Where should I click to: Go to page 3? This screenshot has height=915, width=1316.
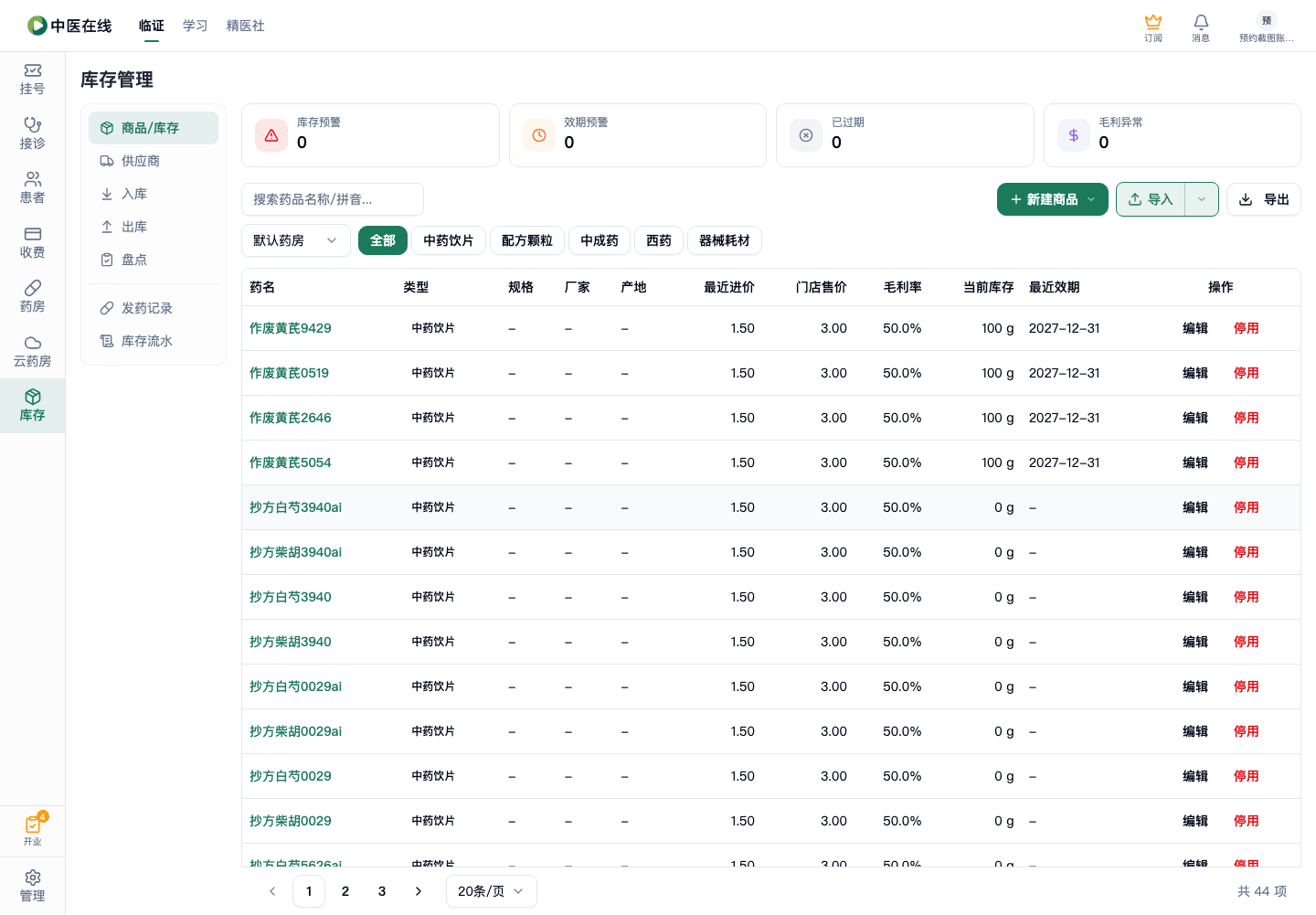[382, 891]
